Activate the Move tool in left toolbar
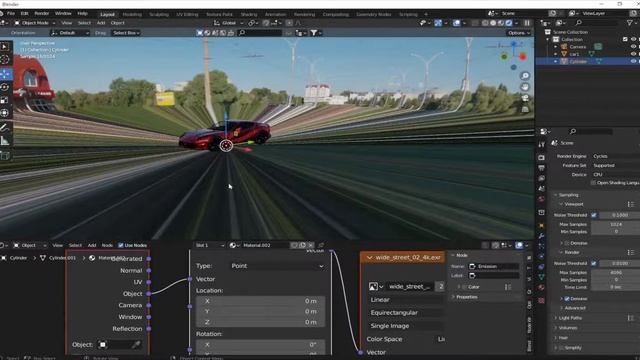Viewport: 640px width, 360px height. [5, 74]
